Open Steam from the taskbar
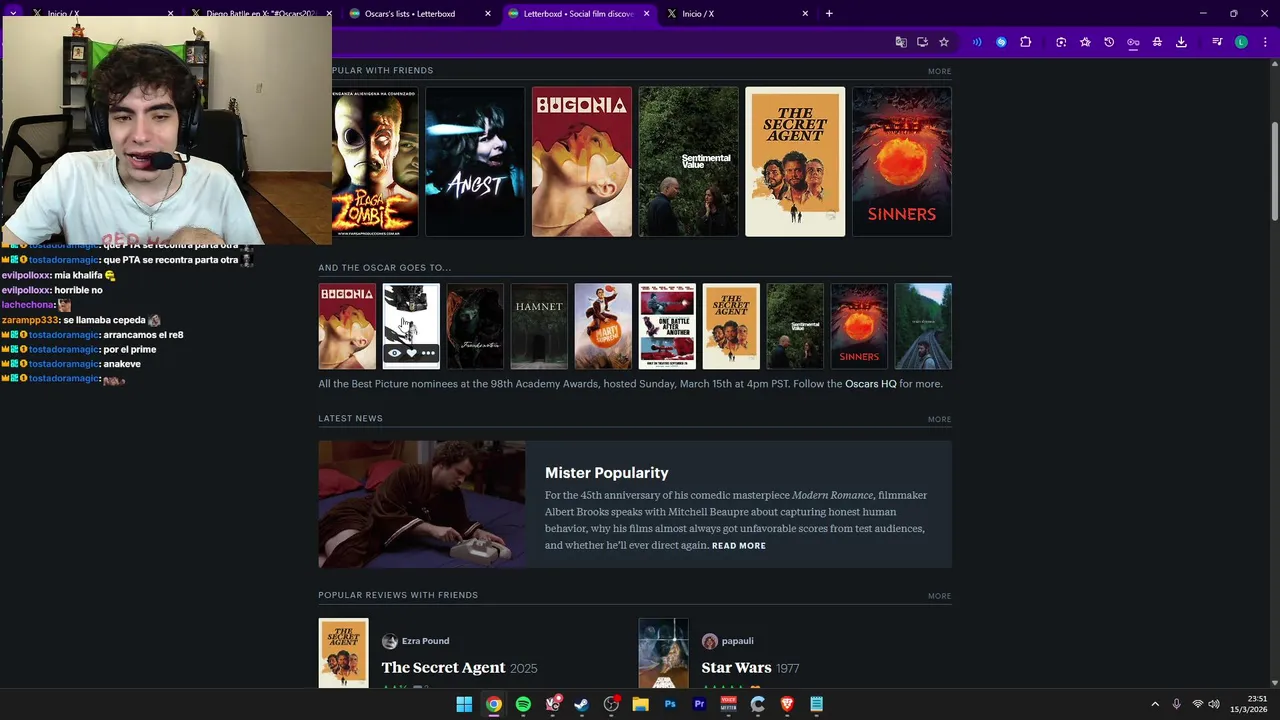 click(582, 704)
